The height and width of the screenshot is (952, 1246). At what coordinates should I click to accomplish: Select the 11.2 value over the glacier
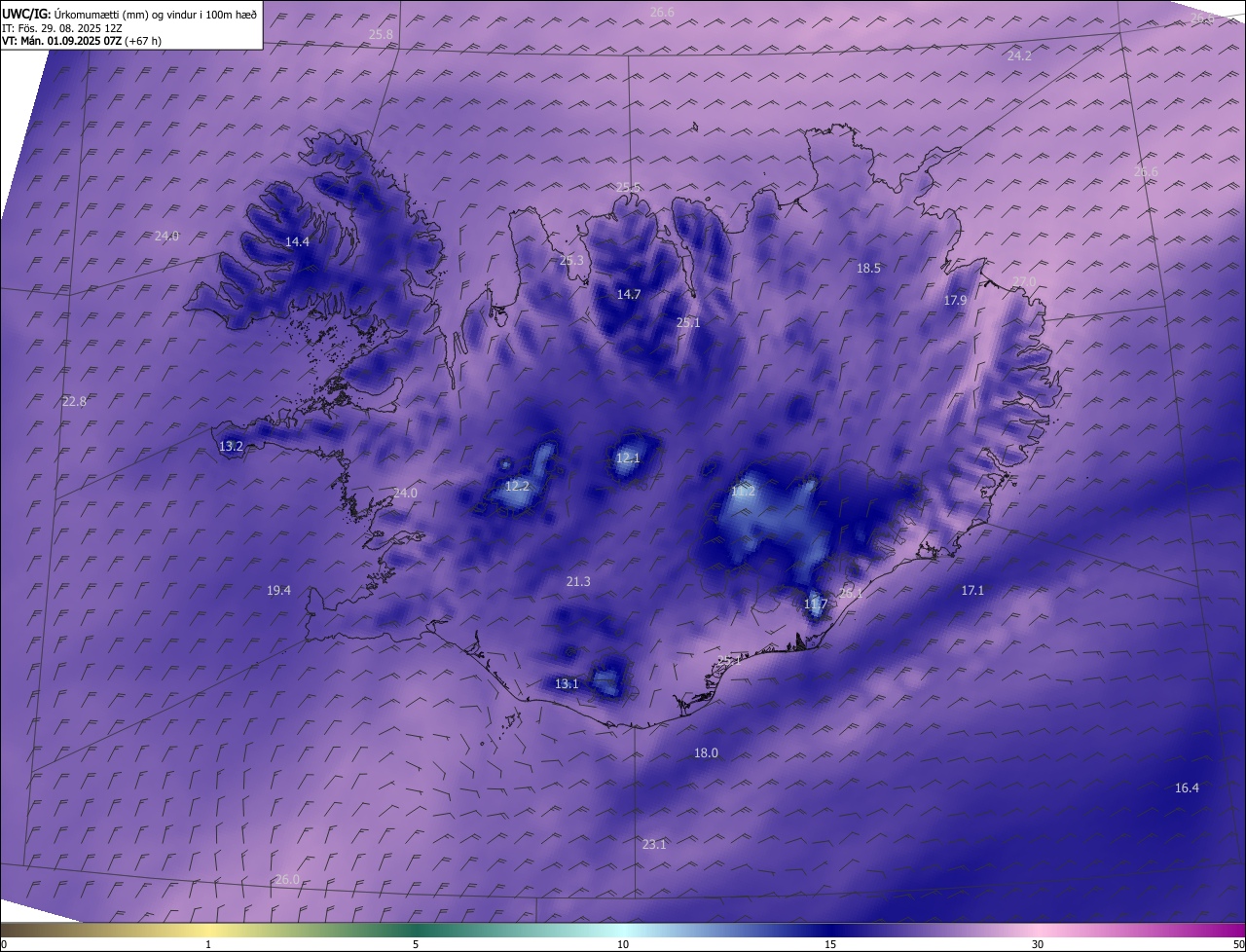coord(743,493)
